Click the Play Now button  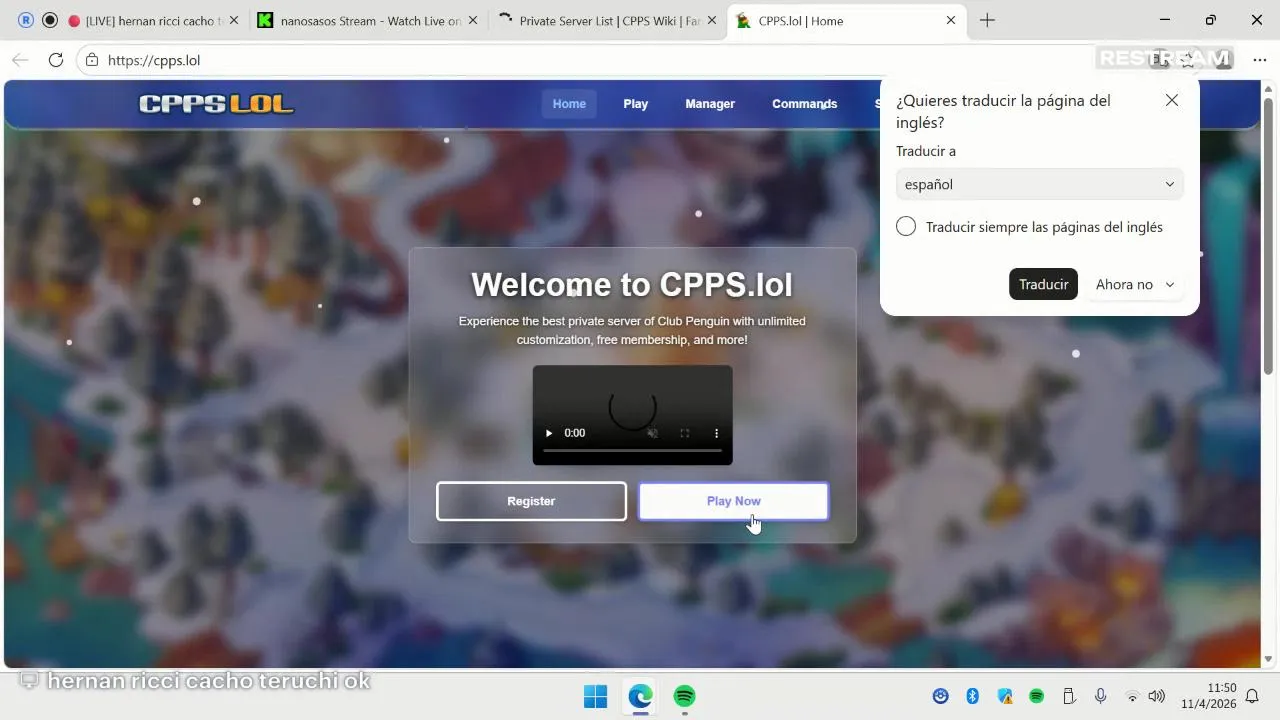coord(734,501)
